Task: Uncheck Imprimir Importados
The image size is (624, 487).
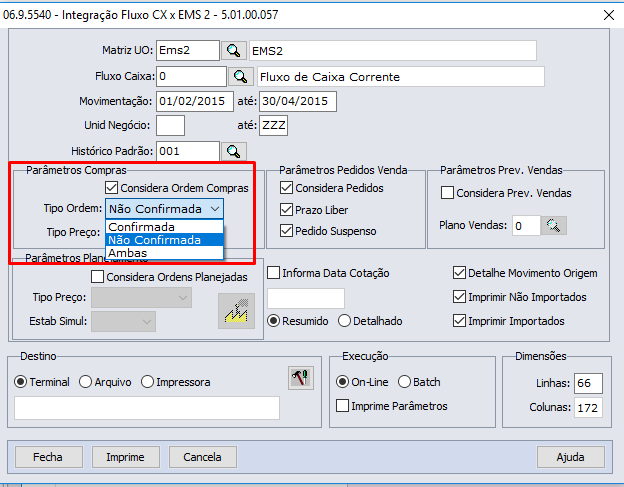Action: pos(459,321)
